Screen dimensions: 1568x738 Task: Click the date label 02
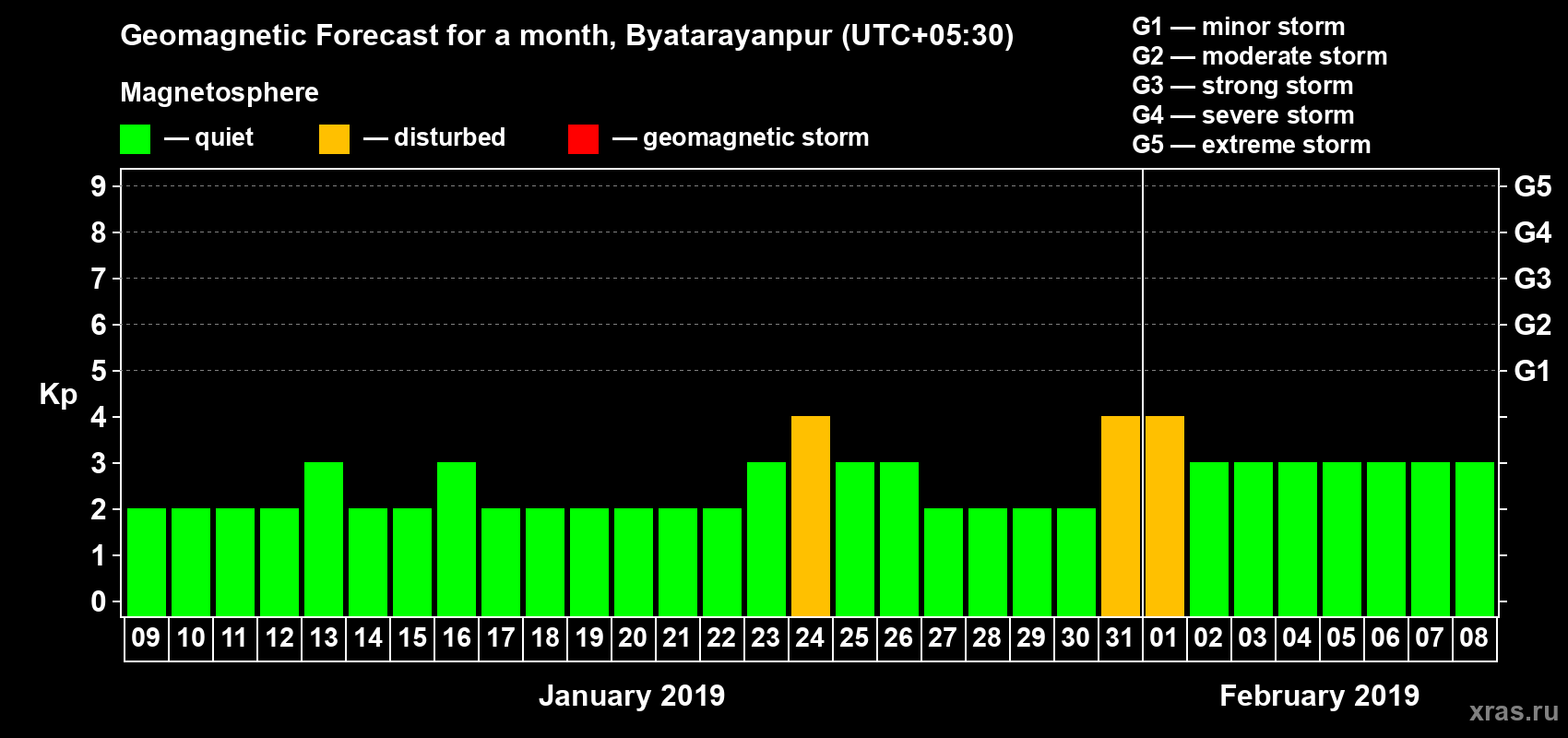[x=1208, y=637]
